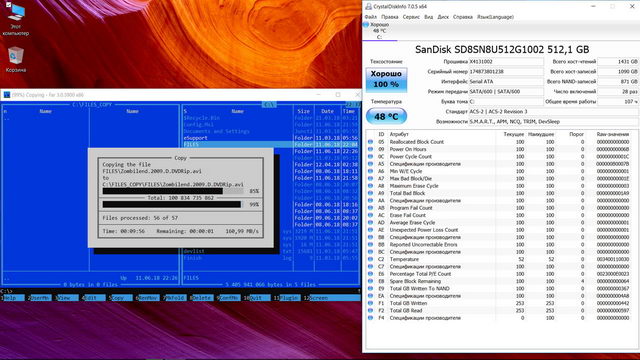The height and width of the screenshot is (360, 640).
Task: Click 'Files processed: 56 of 57' text
Action: tap(140, 218)
